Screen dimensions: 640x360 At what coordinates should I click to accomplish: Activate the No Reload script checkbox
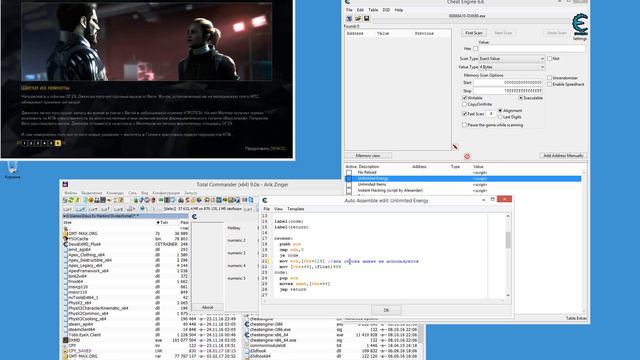(x=349, y=173)
